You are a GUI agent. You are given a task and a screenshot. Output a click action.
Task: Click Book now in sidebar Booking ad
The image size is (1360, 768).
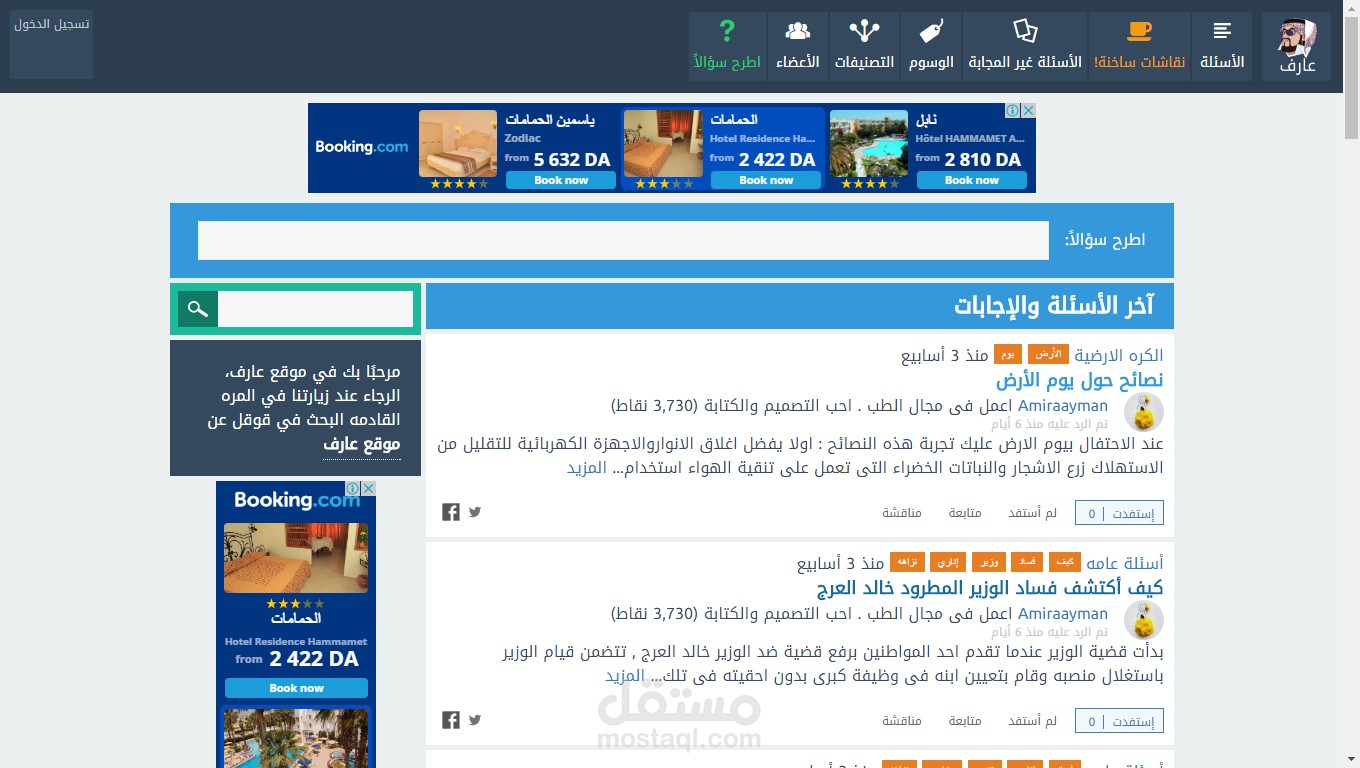pyautogui.click(x=296, y=688)
